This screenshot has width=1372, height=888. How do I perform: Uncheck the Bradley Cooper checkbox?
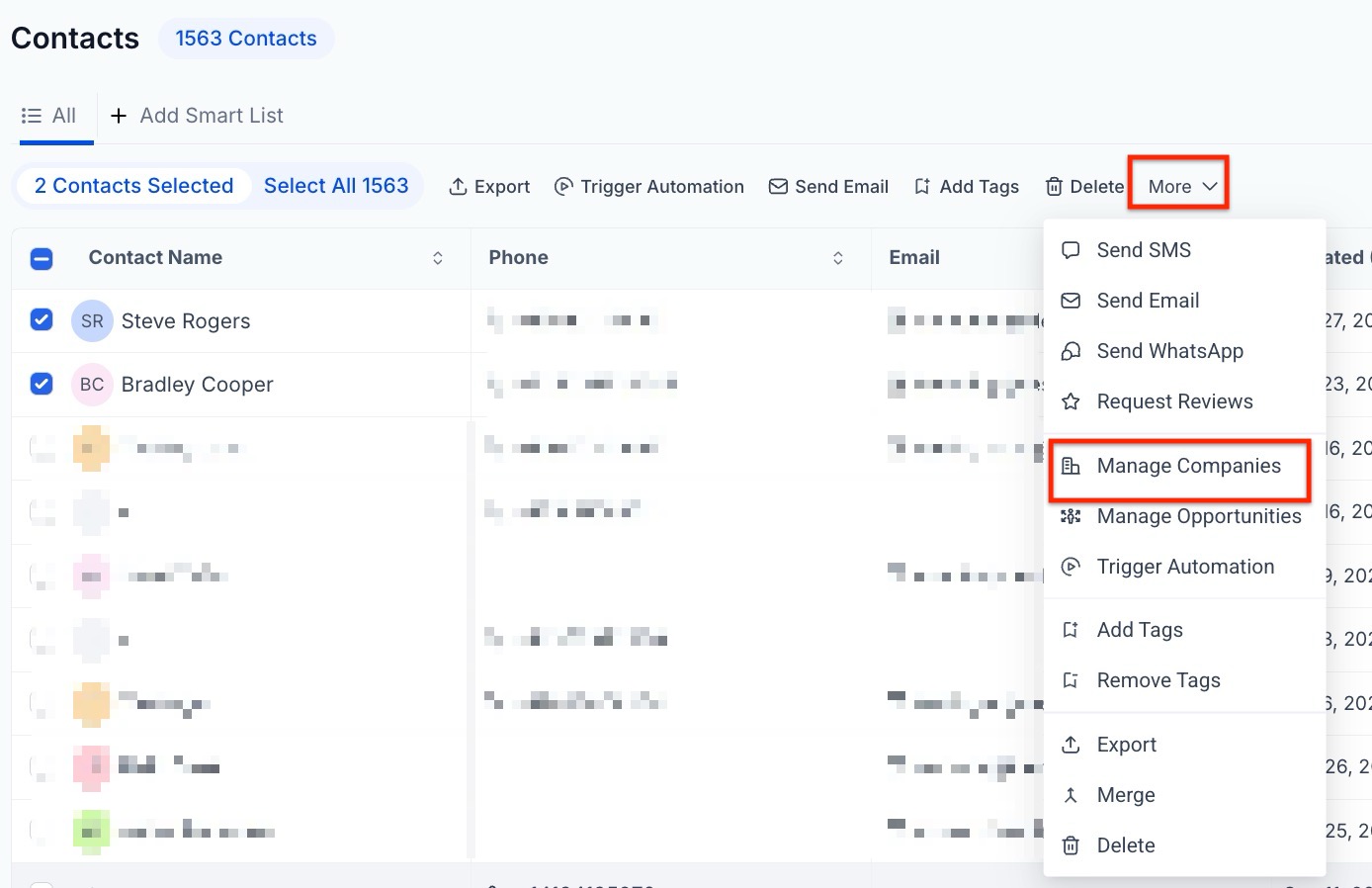click(42, 384)
